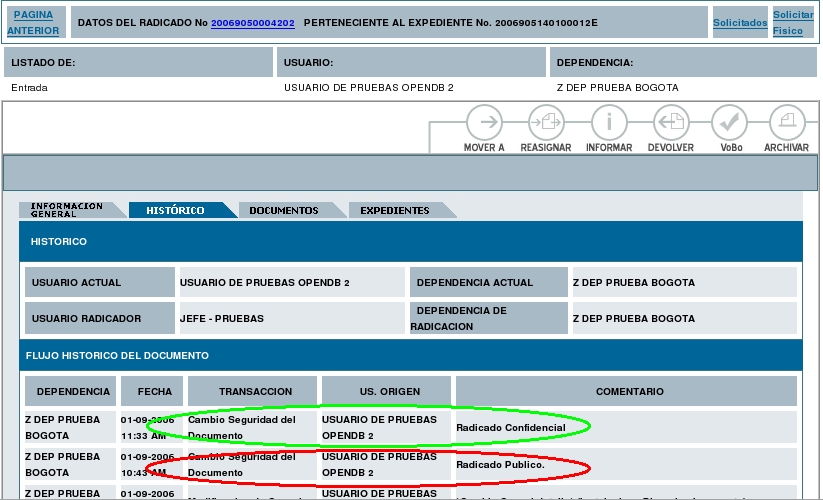Click the 'Entrada' listing value
This screenshot has width=823, height=500.
[29, 88]
